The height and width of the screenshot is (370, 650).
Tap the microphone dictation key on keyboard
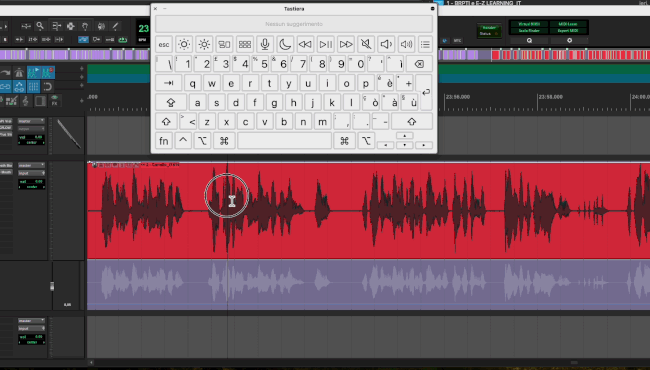265,44
